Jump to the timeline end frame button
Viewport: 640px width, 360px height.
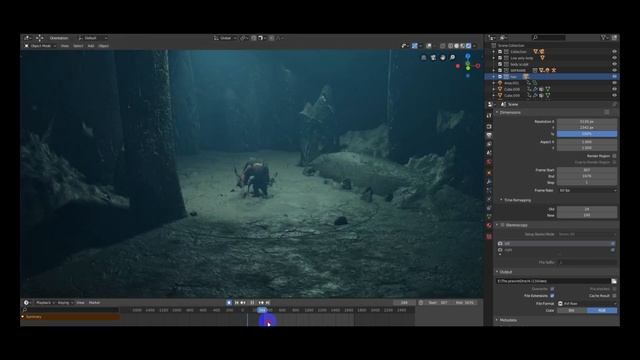coord(268,302)
